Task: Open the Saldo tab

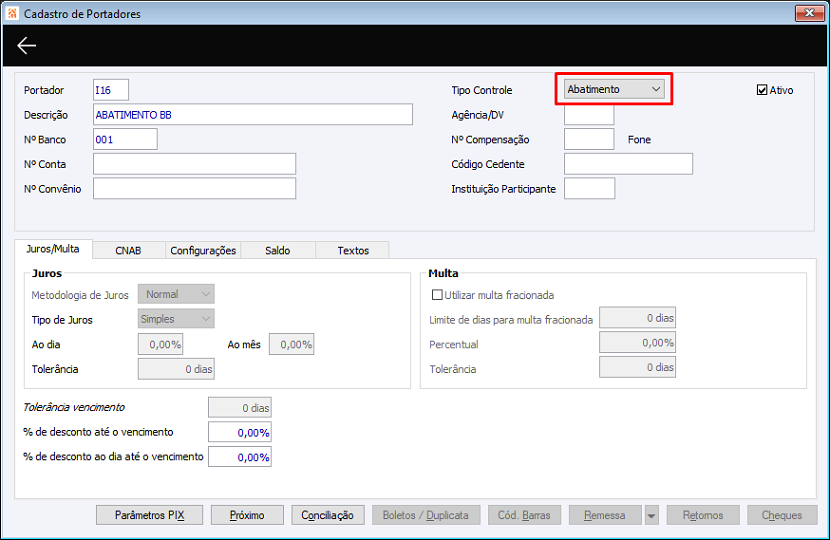Action: [x=278, y=250]
